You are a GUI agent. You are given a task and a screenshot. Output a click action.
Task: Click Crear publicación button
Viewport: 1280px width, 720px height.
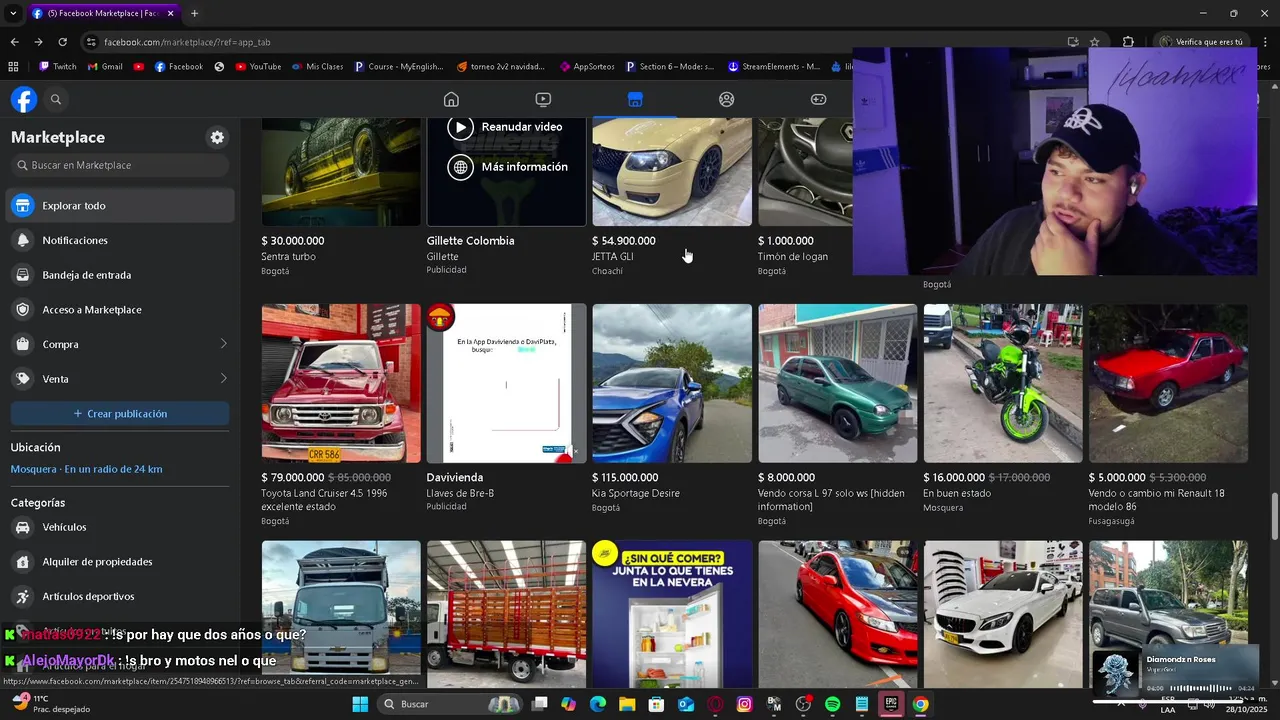[120, 414]
